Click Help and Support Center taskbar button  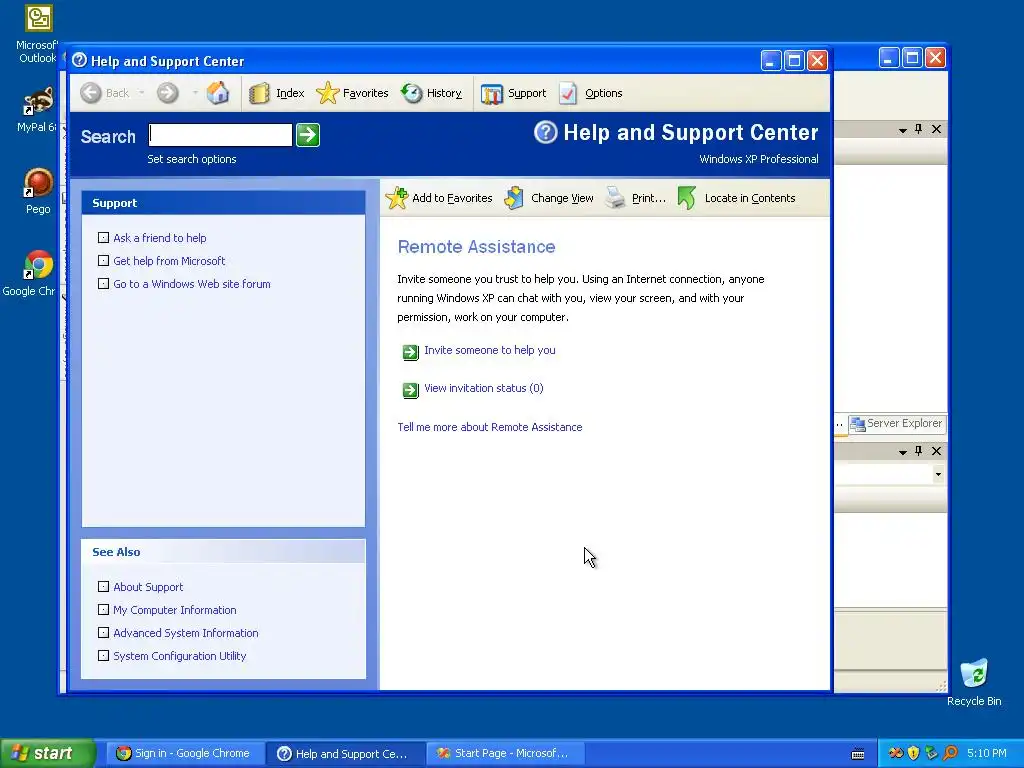point(345,753)
